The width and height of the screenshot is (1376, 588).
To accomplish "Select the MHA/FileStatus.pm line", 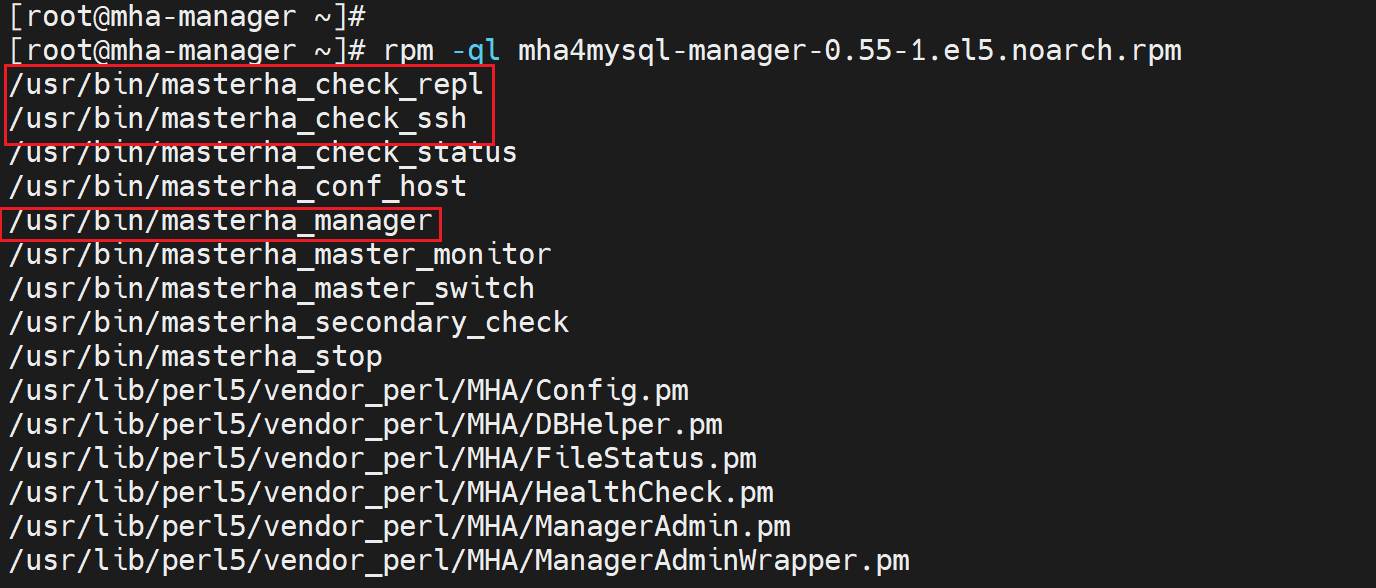I will coord(382,458).
